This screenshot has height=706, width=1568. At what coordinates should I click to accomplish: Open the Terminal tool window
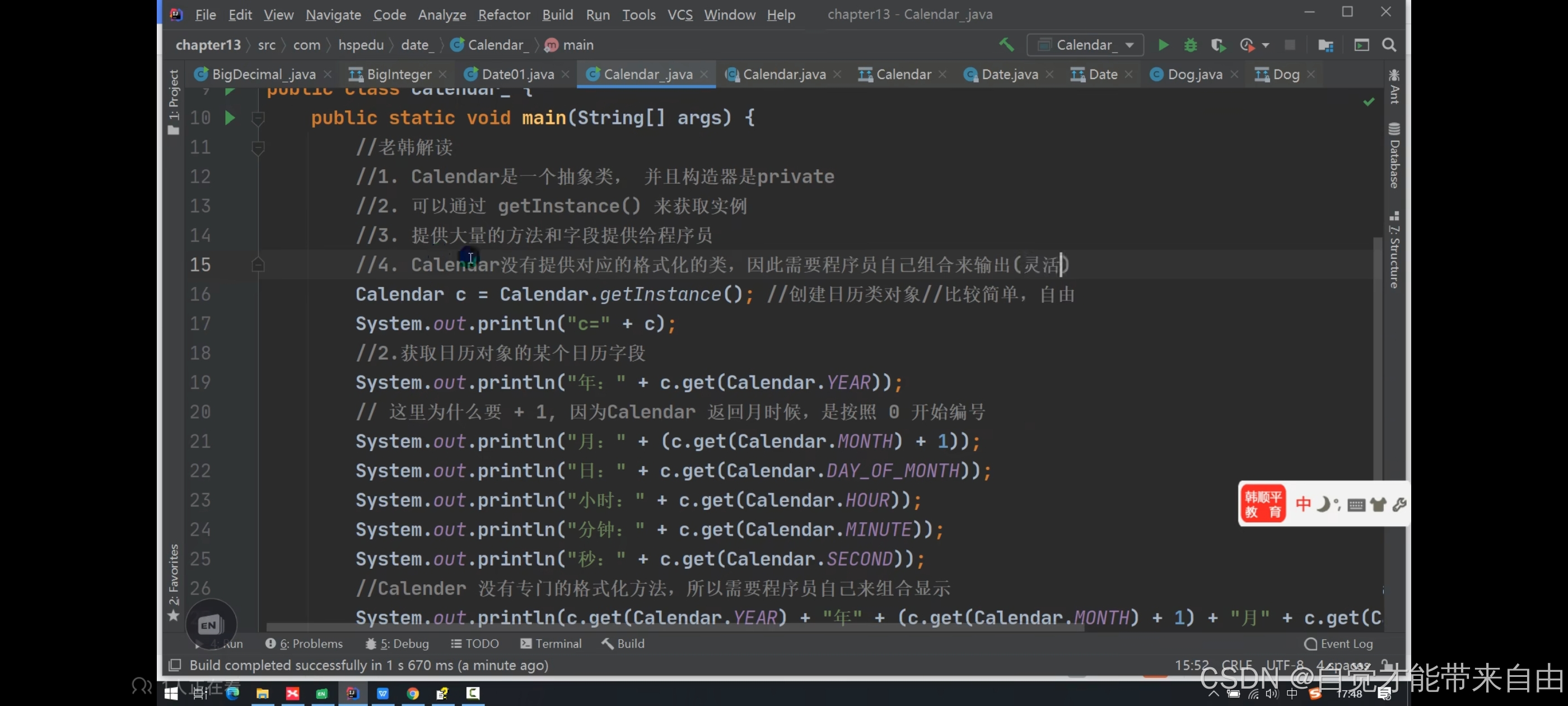tap(551, 643)
